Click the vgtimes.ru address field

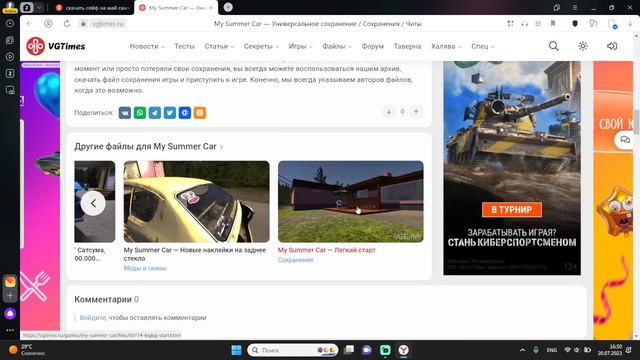click(108, 24)
